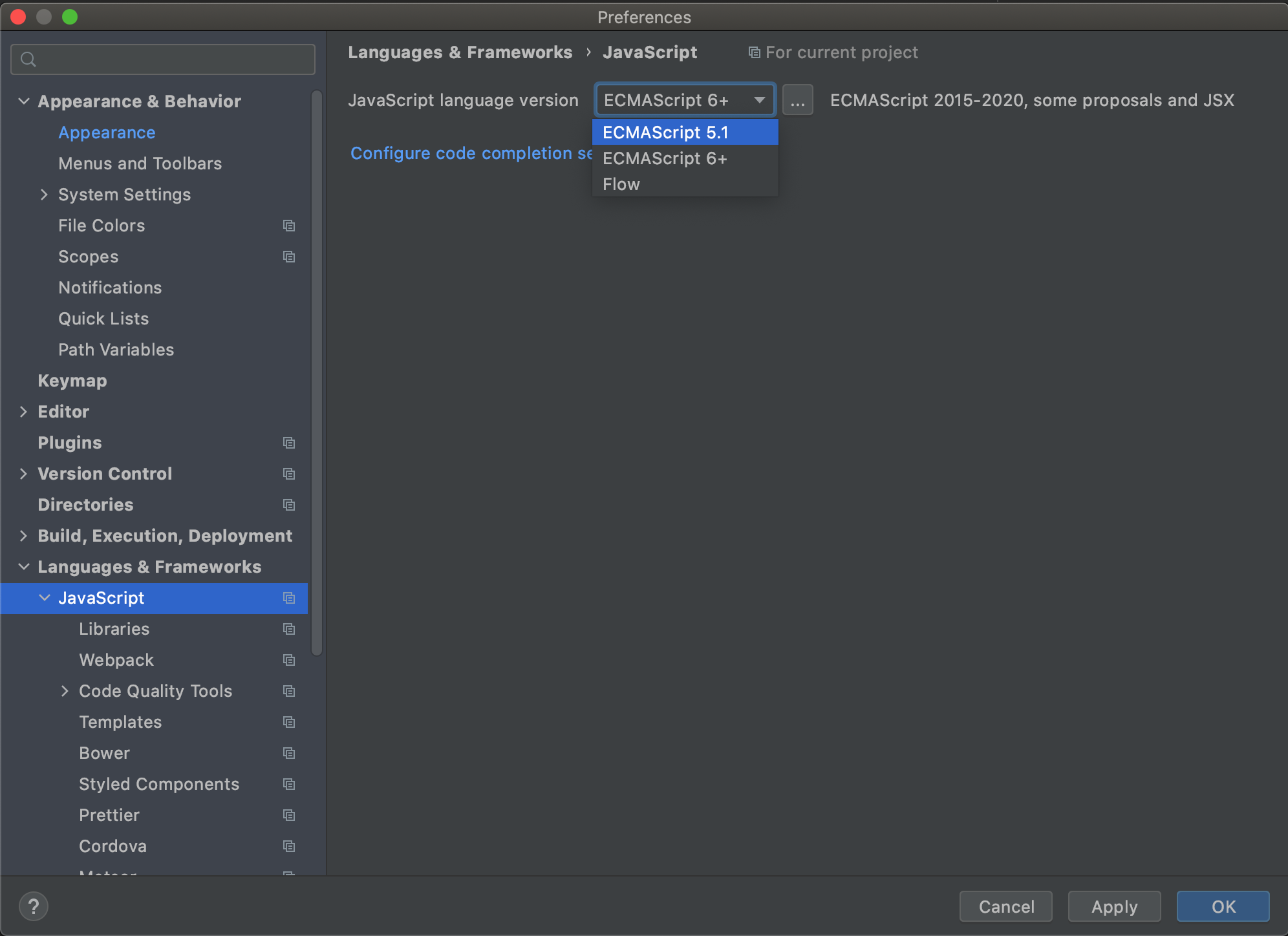
Task: Click the project-level icon next to Webpack
Action: click(x=289, y=660)
